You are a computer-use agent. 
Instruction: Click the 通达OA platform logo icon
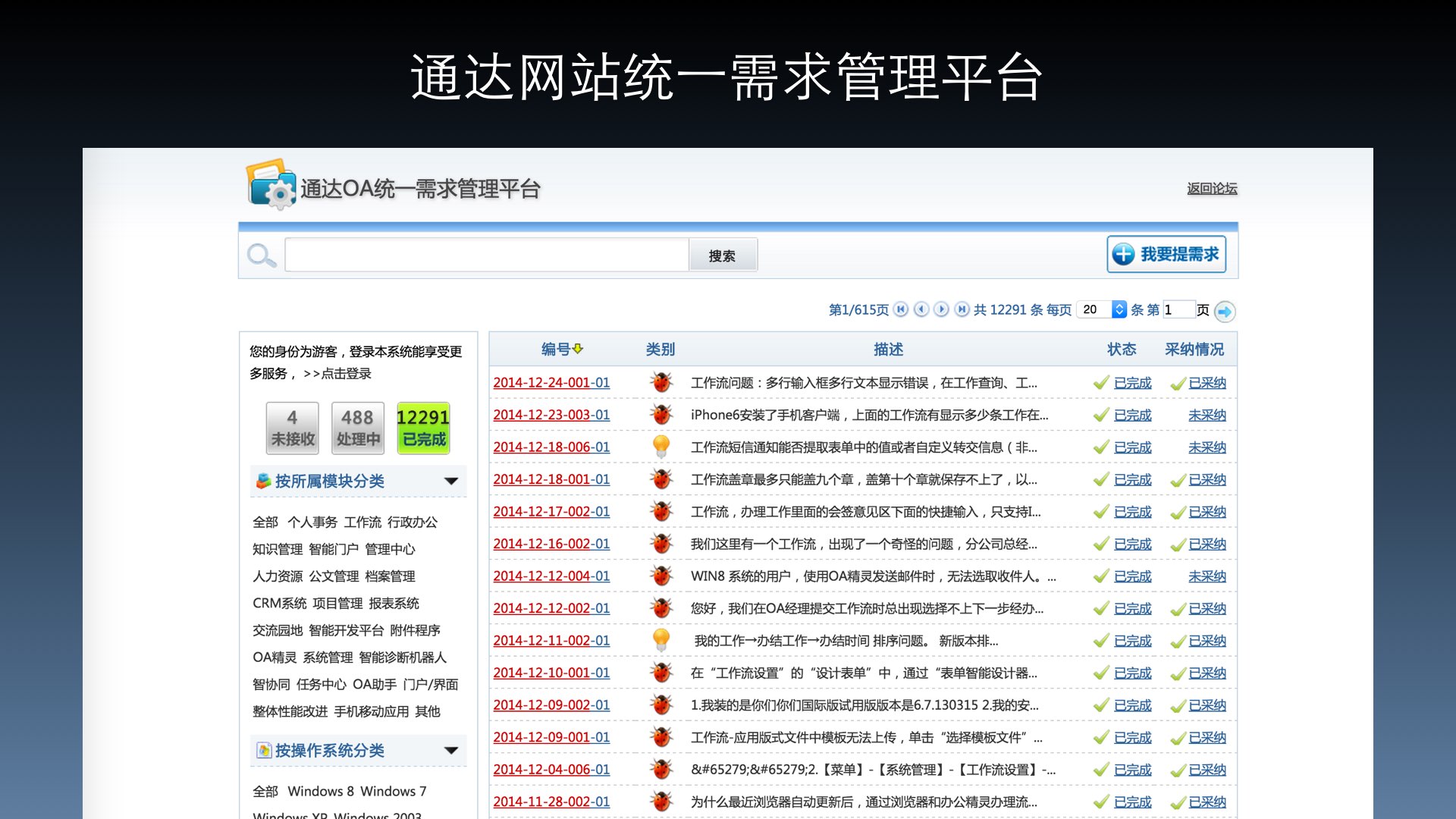coord(271,184)
